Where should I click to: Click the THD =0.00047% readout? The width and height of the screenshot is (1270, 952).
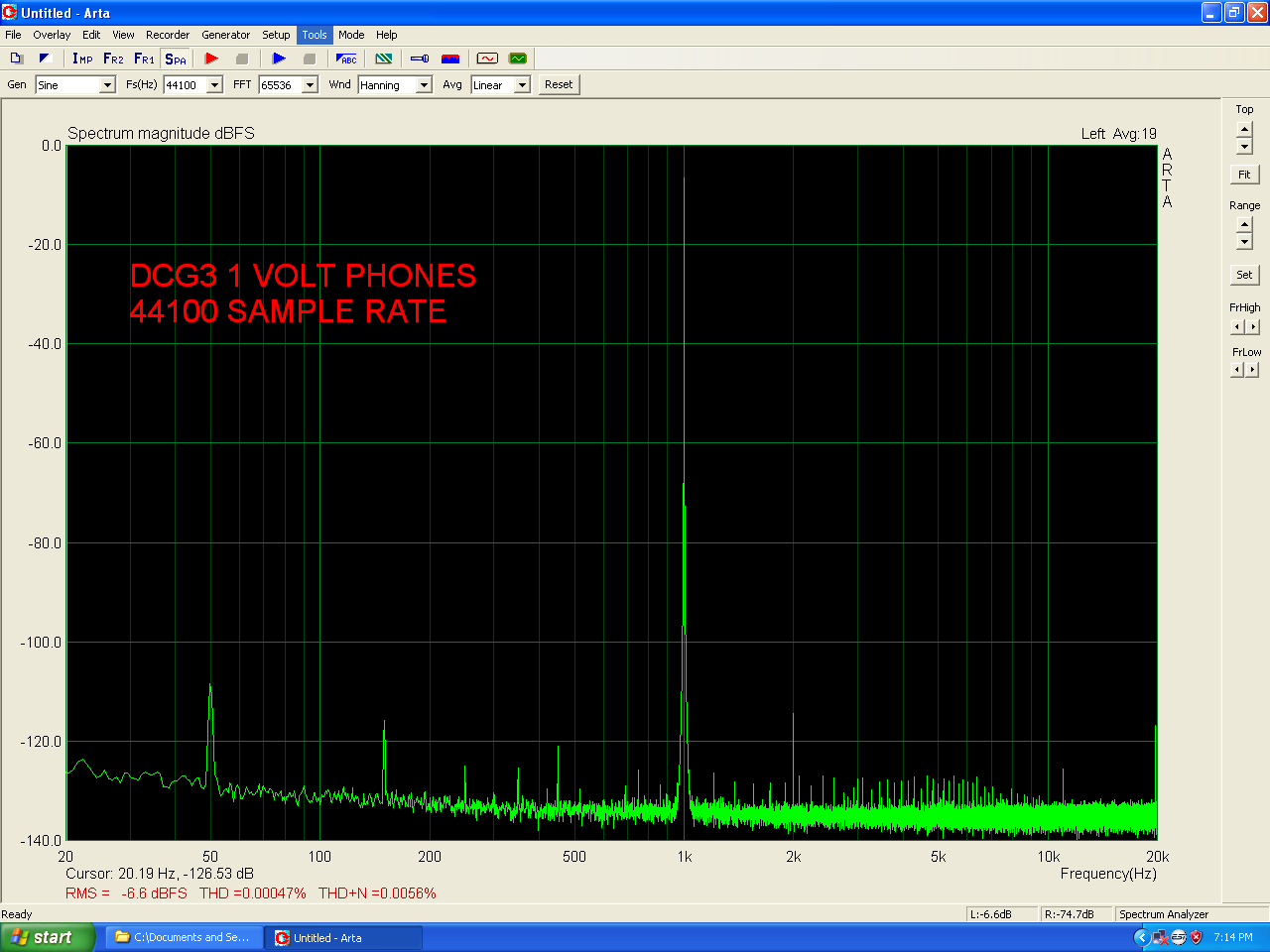coord(253,893)
